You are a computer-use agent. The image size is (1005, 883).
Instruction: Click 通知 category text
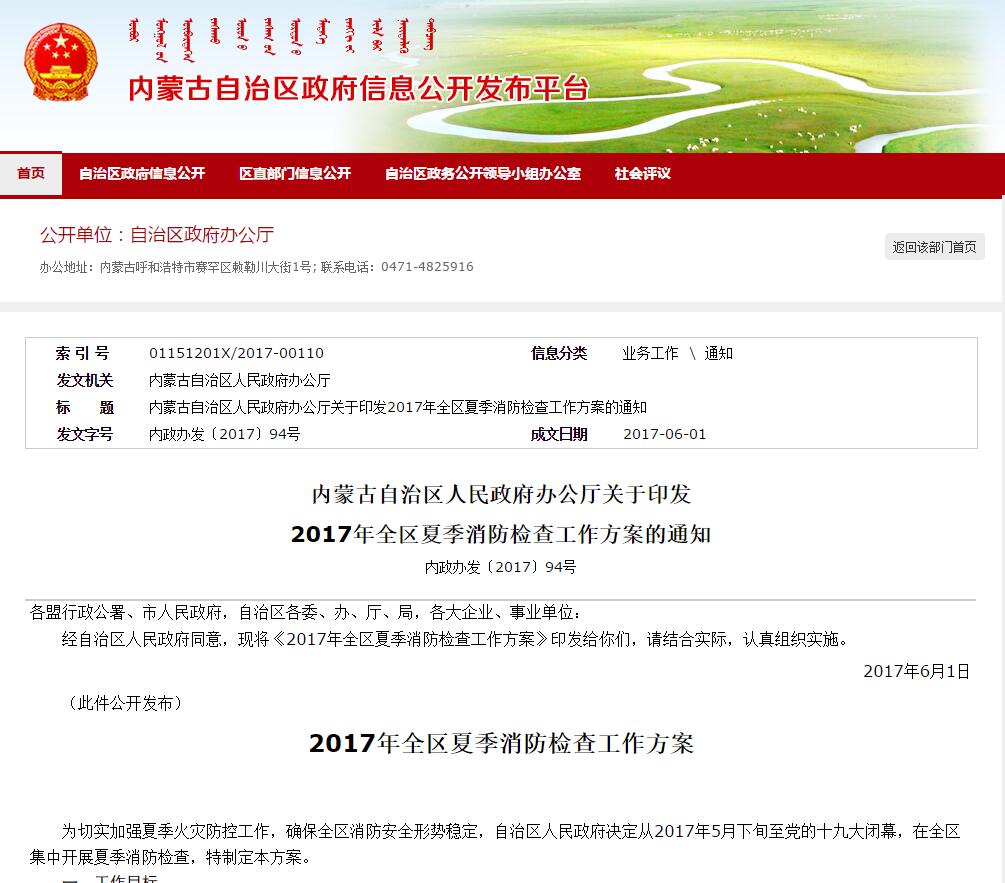[x=718, y=353]
